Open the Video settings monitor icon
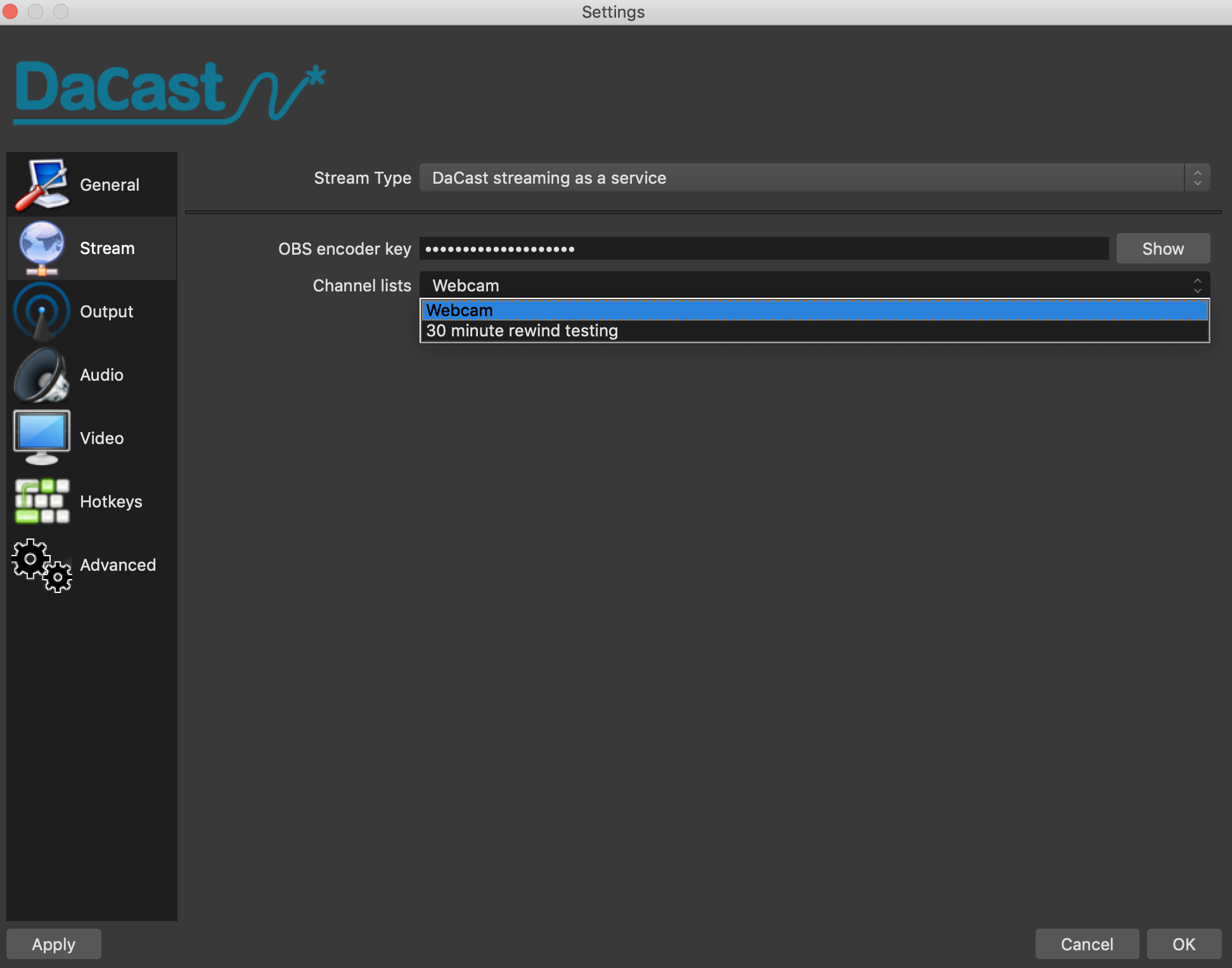Image resolution: width=1232 pixels, height=968 pixels. [41, 436]
